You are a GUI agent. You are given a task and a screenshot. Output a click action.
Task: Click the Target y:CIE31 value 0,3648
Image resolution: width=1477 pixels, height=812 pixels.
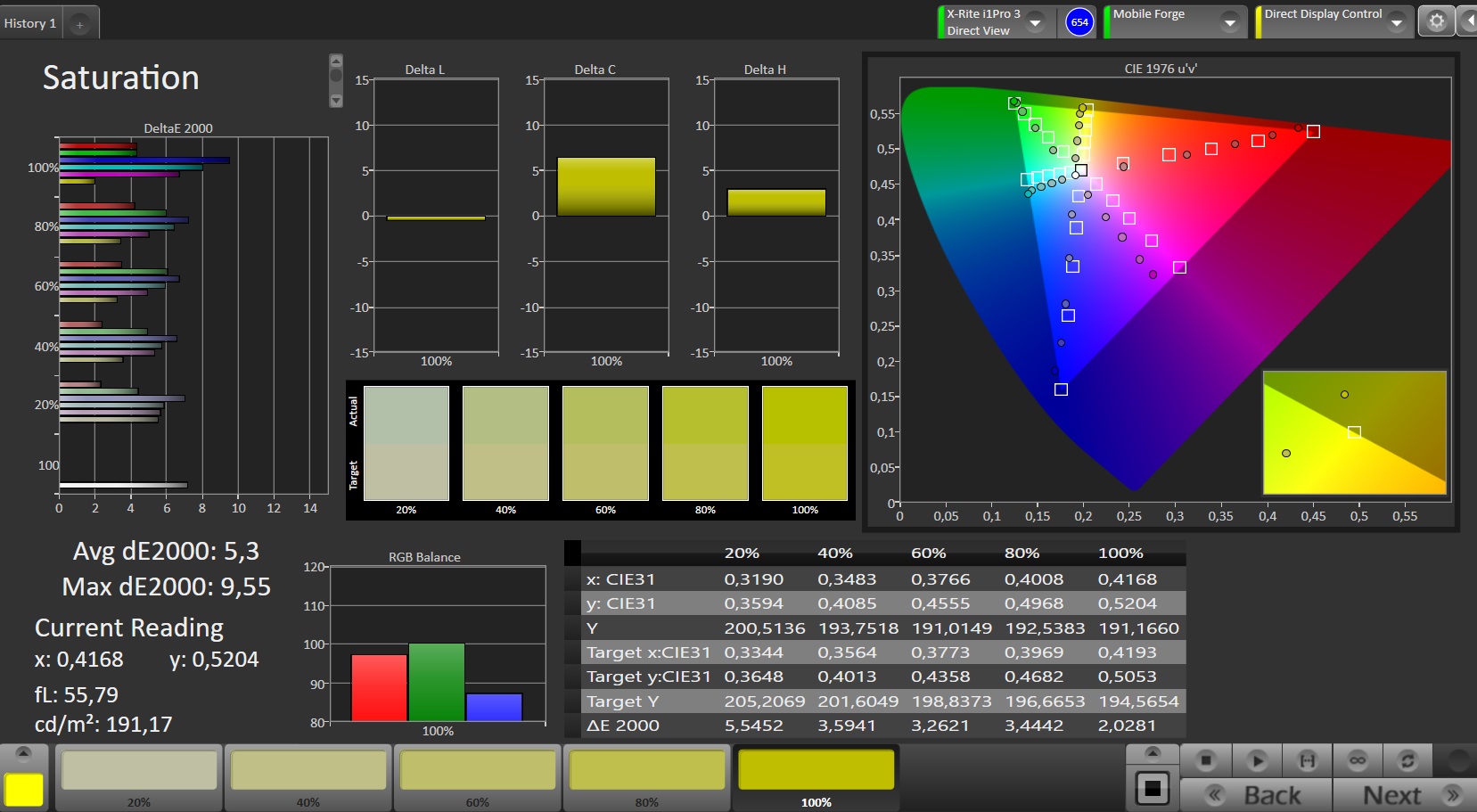(754, 677)
